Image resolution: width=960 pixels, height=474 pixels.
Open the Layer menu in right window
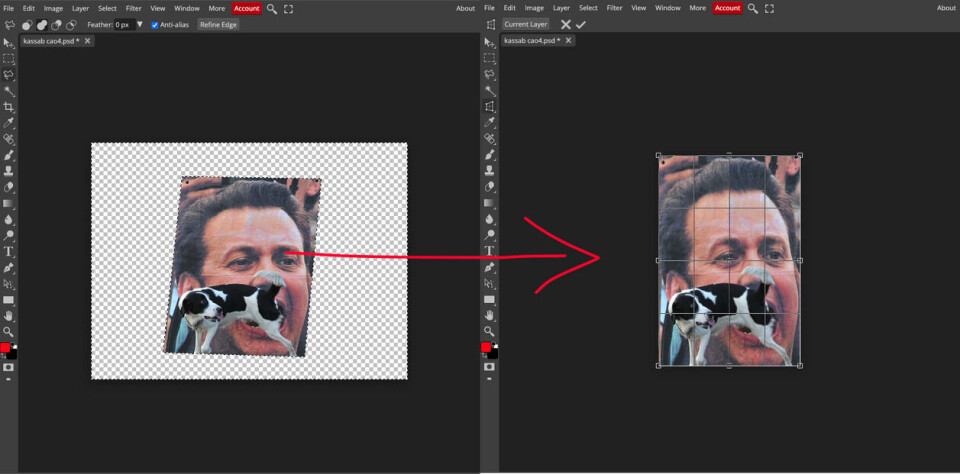point(560,8)
